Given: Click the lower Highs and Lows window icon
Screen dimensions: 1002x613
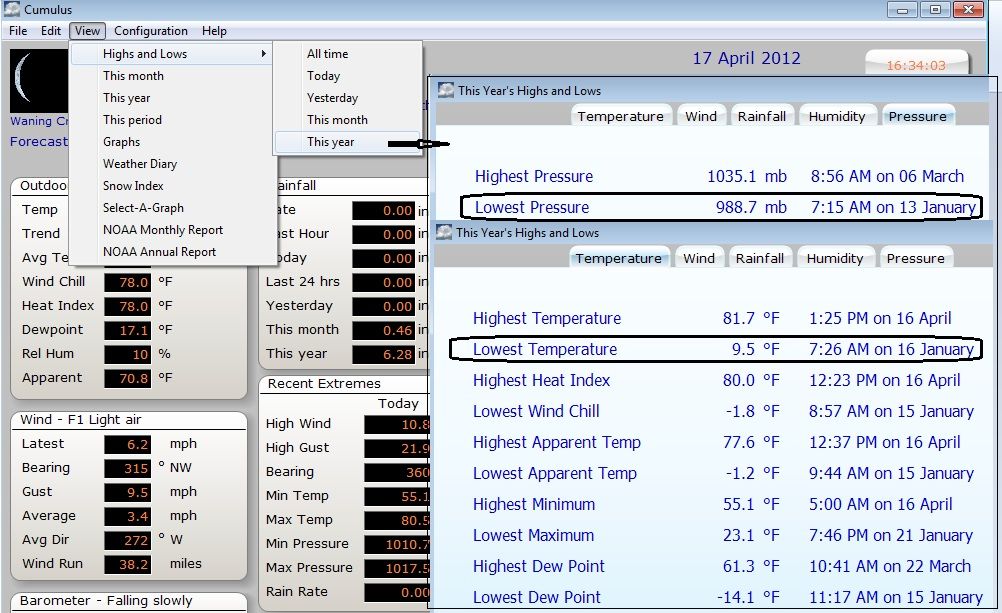Looking at the screenshot, I should coord(444,232).
